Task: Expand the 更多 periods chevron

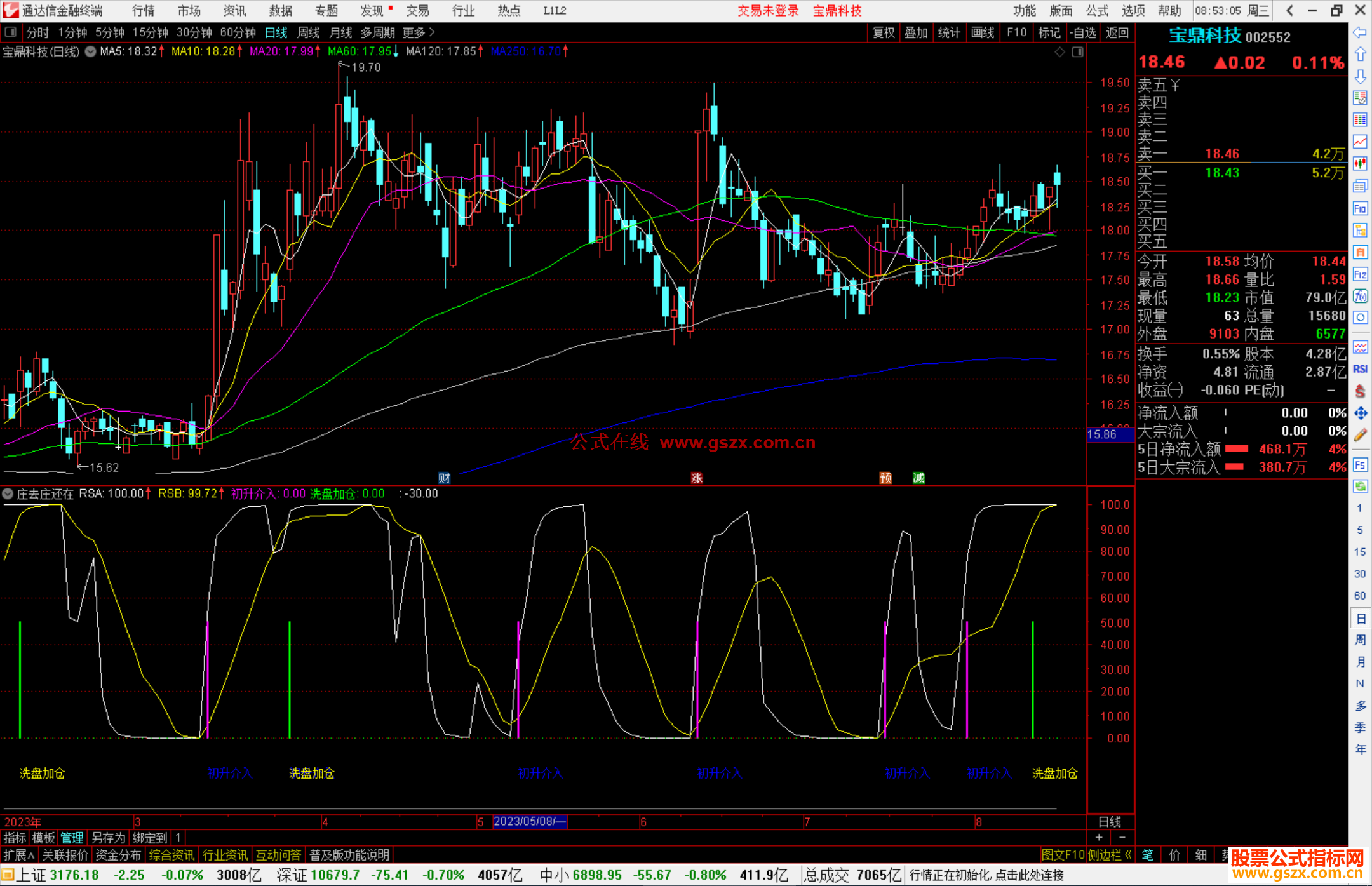Action: point(432,32)
